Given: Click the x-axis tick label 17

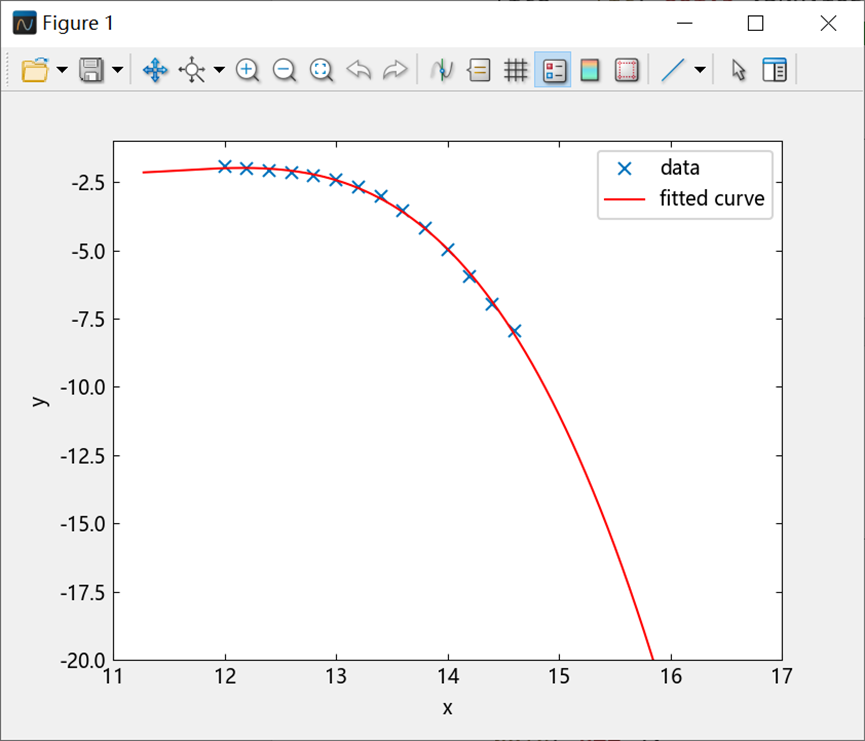Looking at the screenshot, I should [782, 676].
